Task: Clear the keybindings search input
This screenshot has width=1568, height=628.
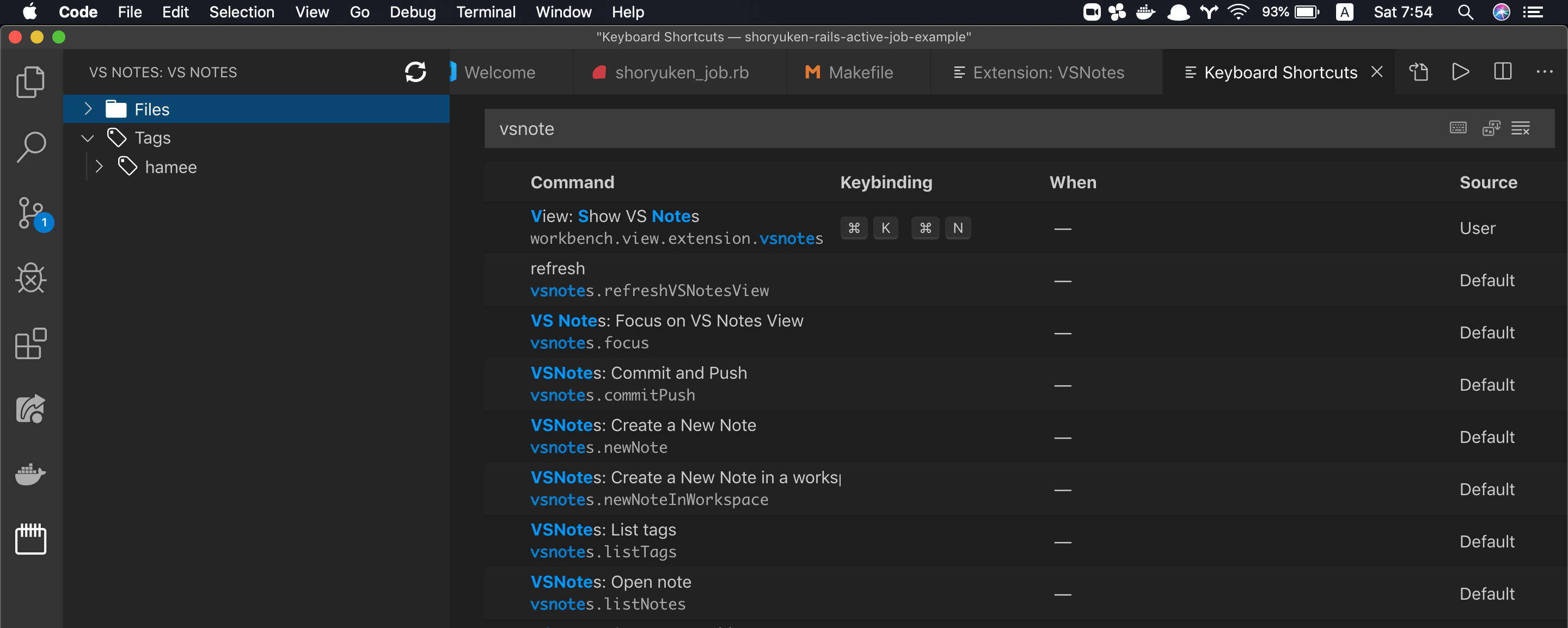Action: [x=1520, y=128]
